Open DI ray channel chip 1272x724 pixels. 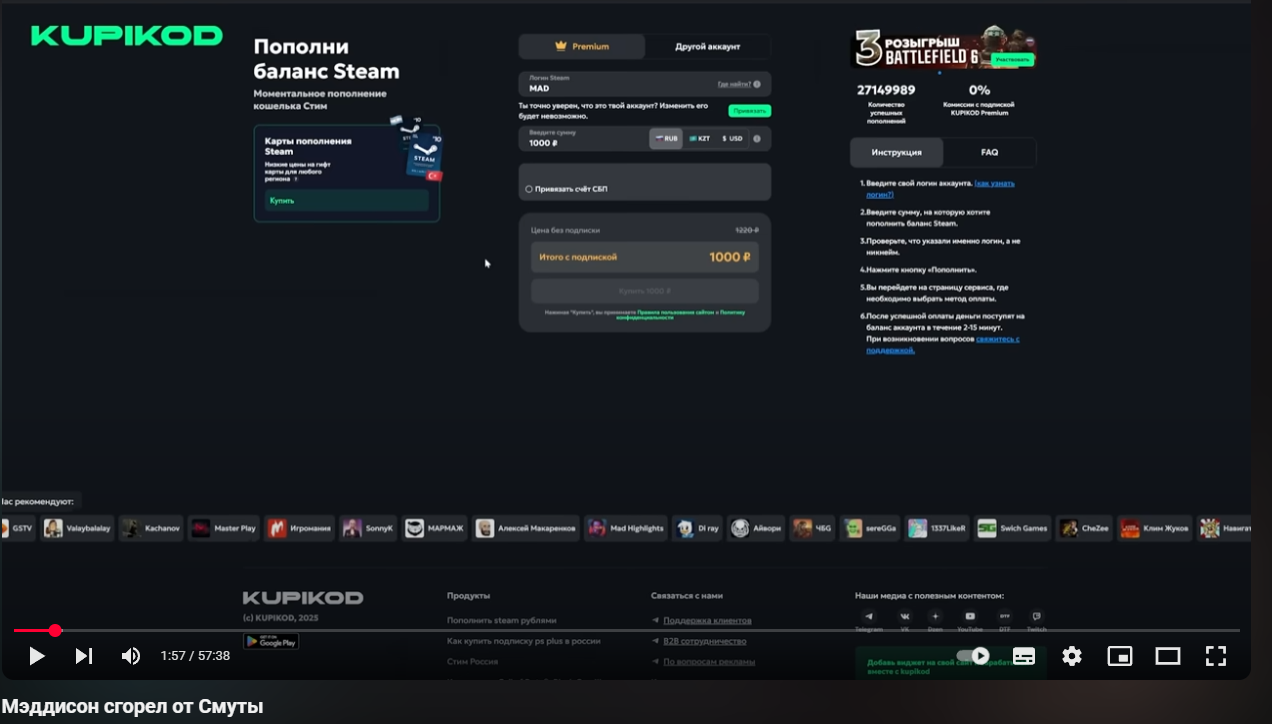point(698,528)
